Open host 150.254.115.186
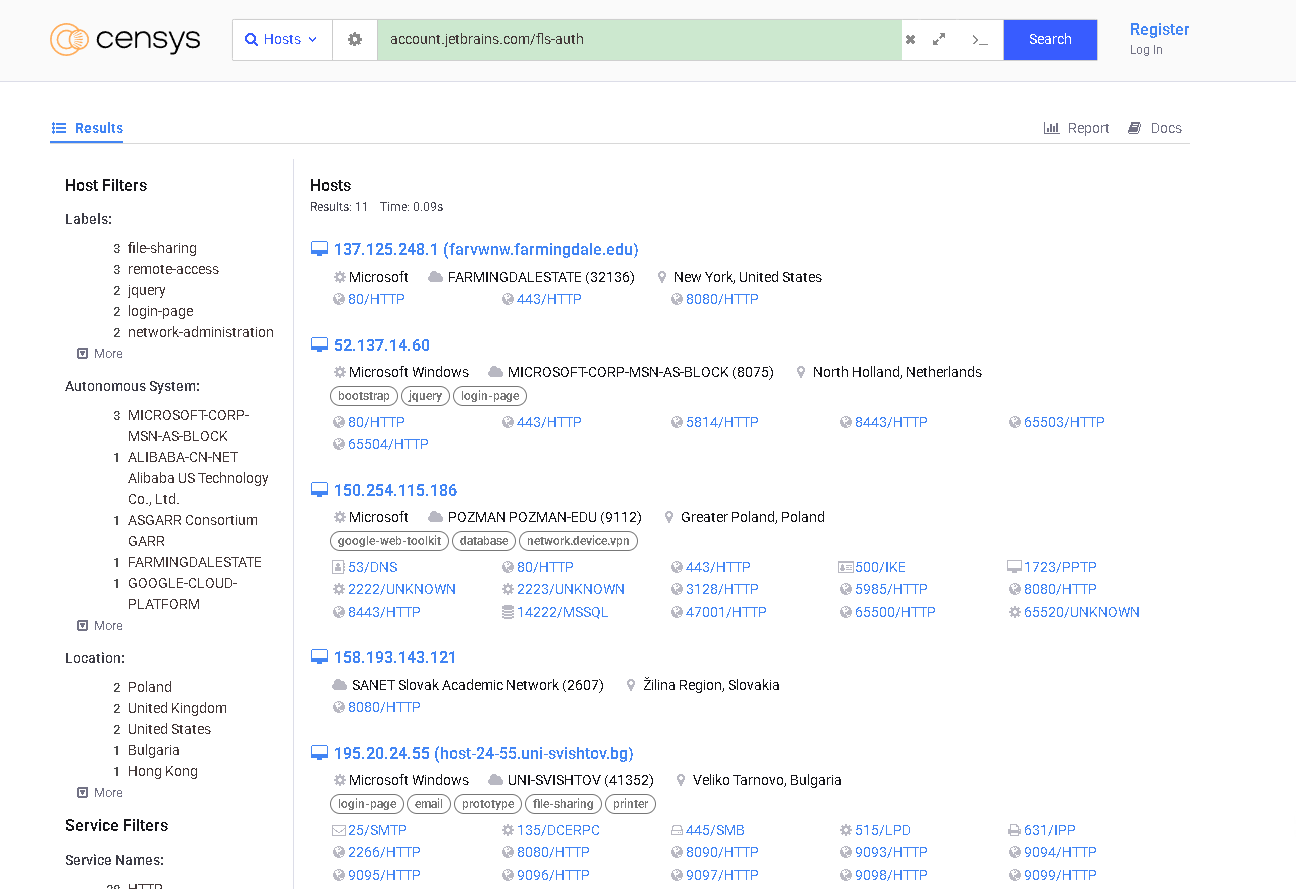 (x=395, y=490)
